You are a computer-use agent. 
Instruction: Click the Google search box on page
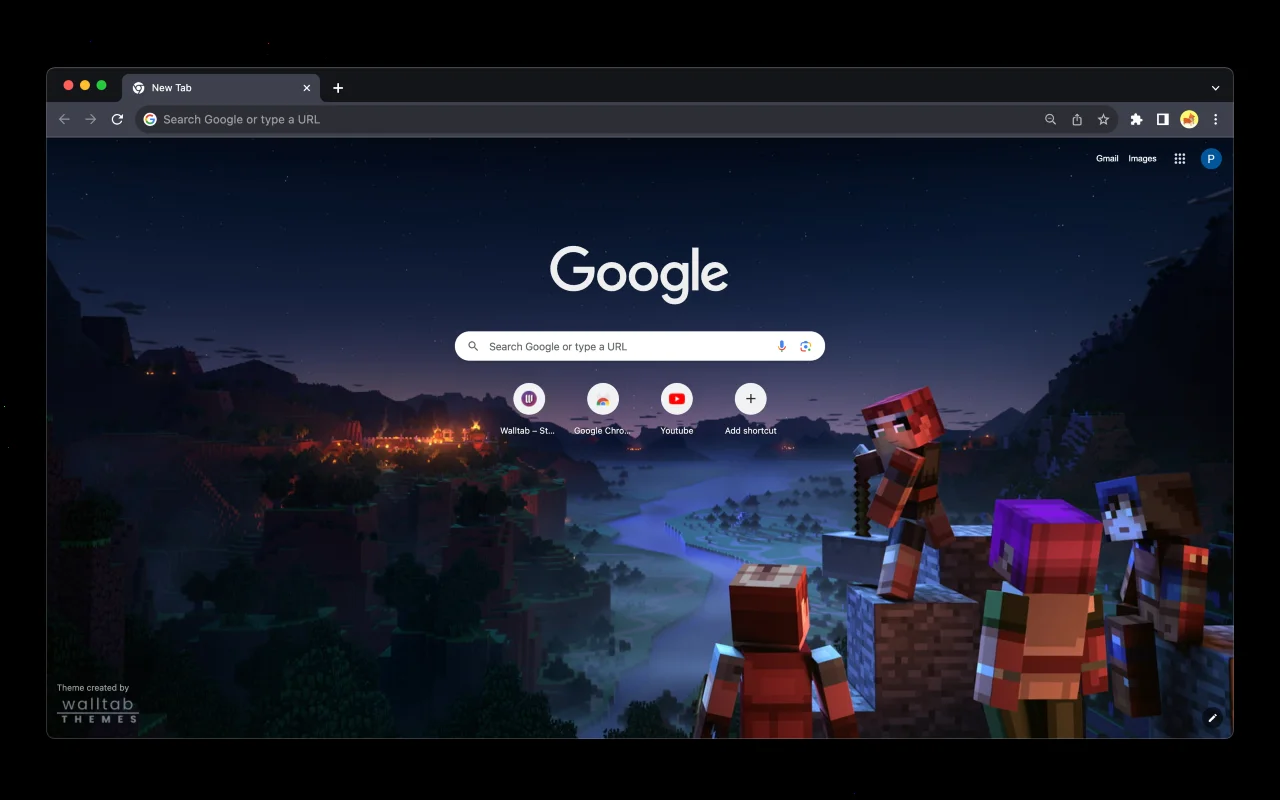point(640,346)
